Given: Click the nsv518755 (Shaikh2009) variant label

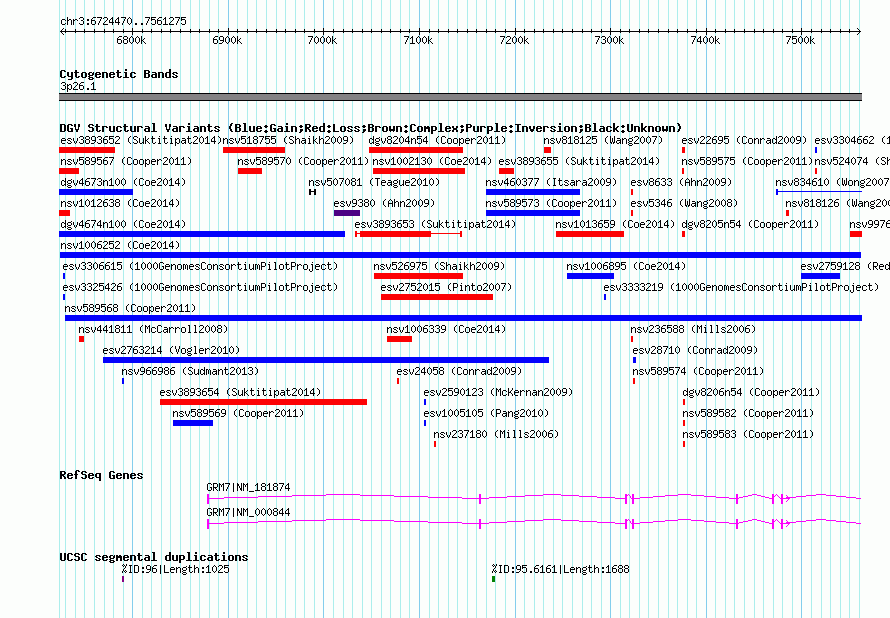Looking at the screenshot, I should 288,140.
